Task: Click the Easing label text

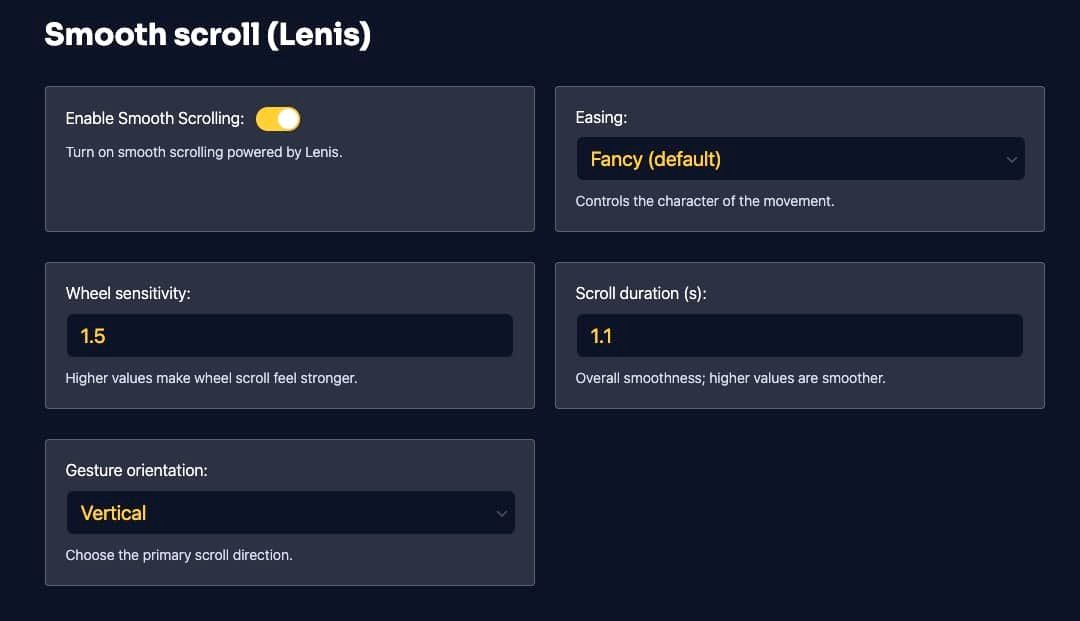Action: tap(600, 117)
